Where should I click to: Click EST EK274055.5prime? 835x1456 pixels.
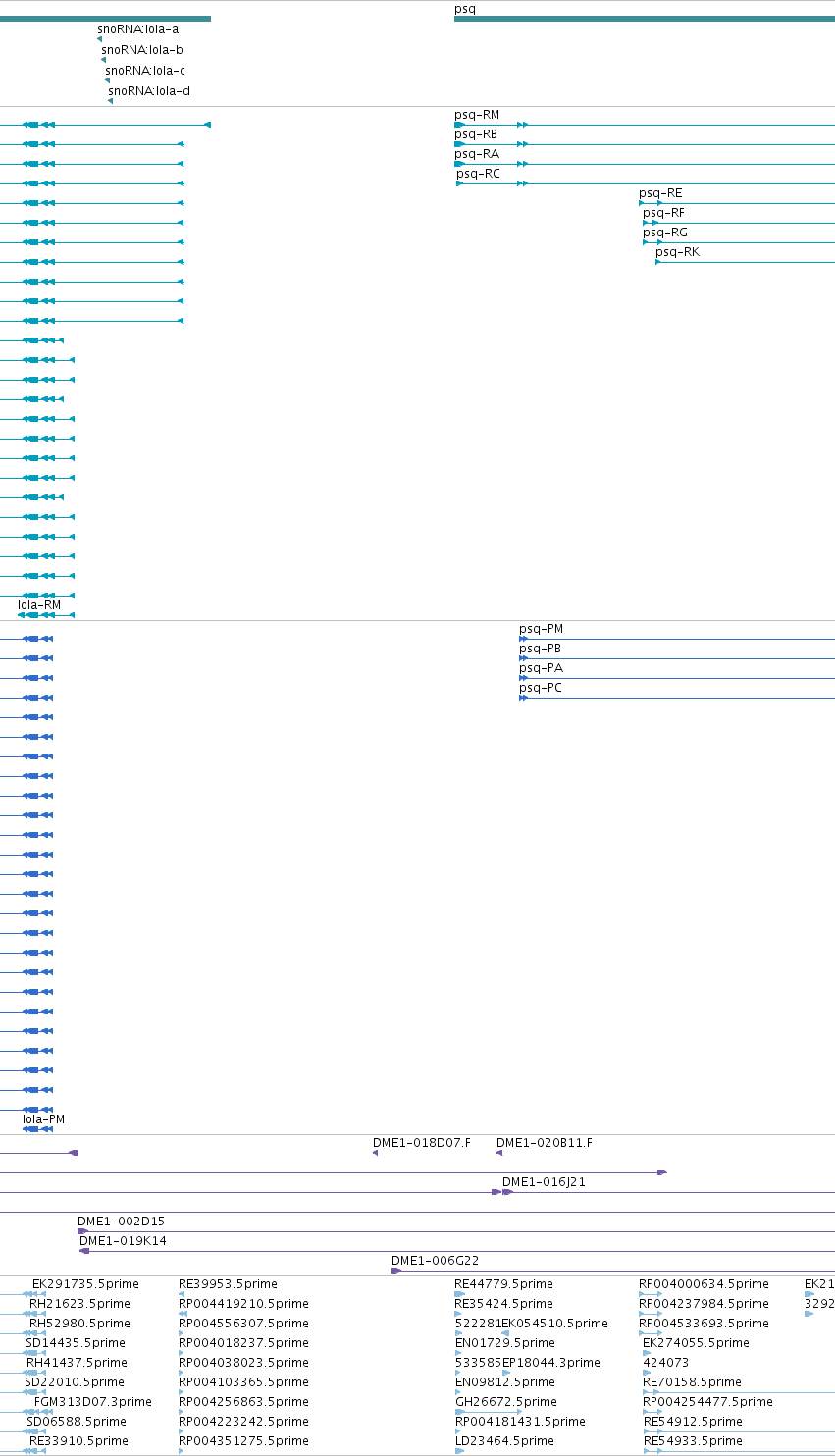coord(696,1343)
